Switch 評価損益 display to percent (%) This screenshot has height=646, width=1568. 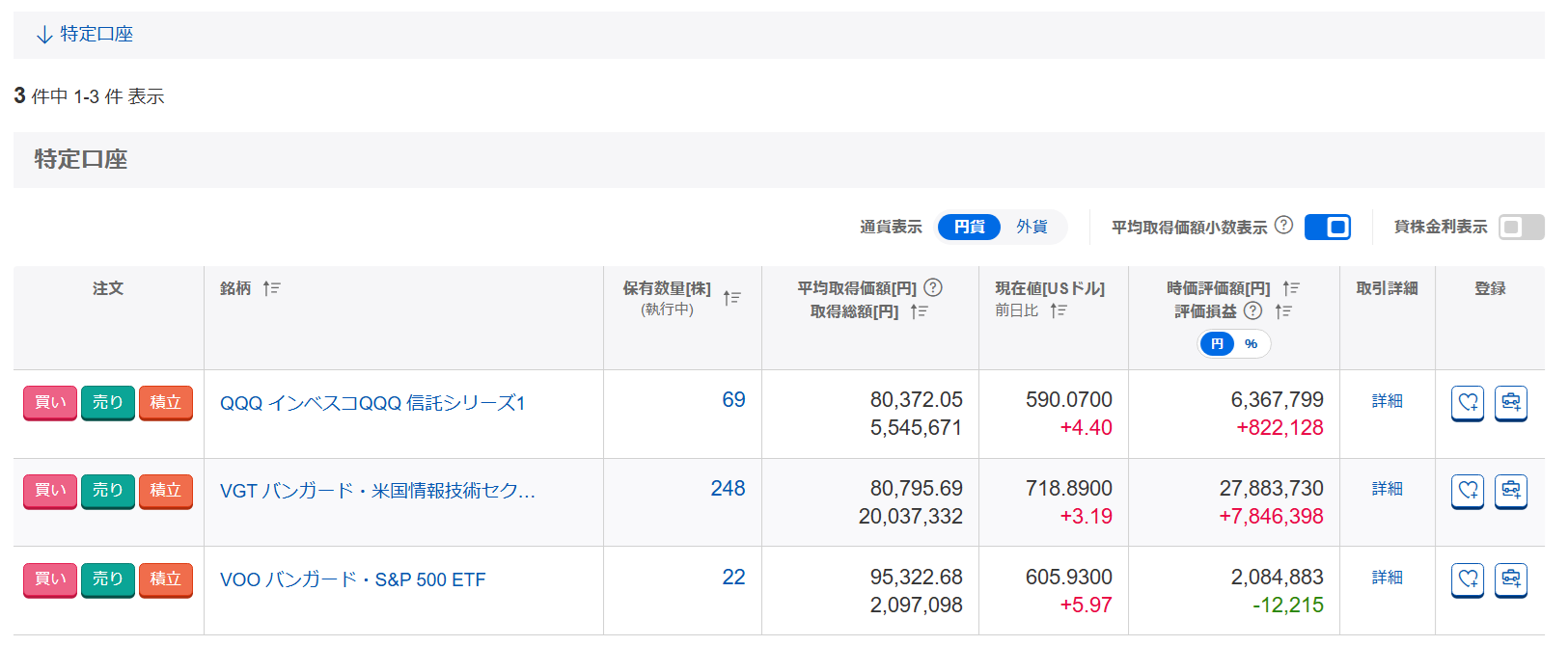[1252, 344]
